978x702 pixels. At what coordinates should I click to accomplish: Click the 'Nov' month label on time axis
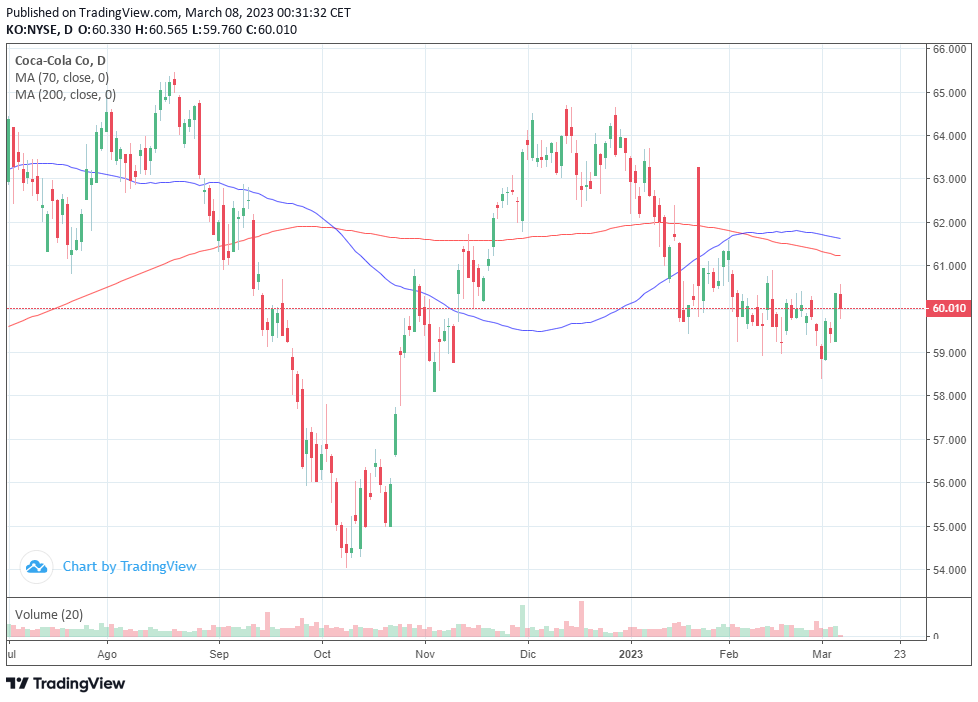pyautogui.click(x=425, y=655)
